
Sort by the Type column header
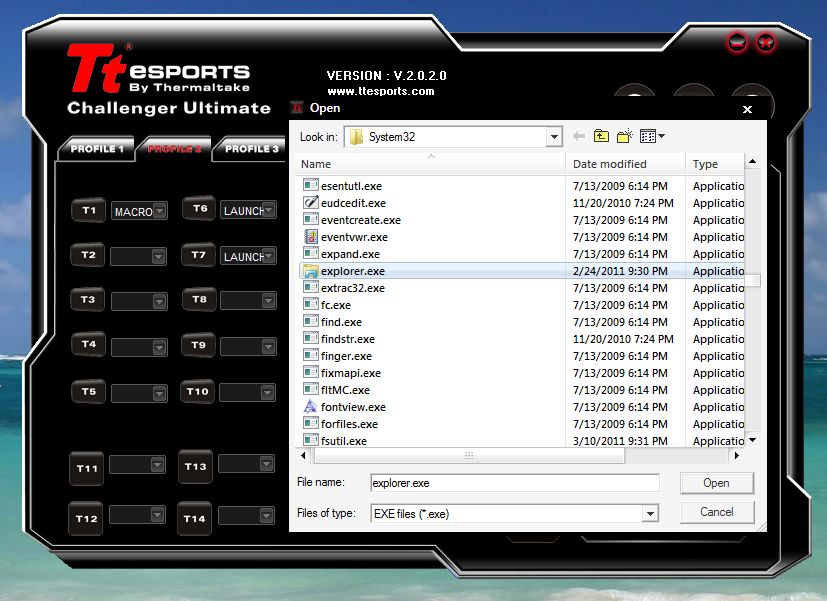point(715,164)
